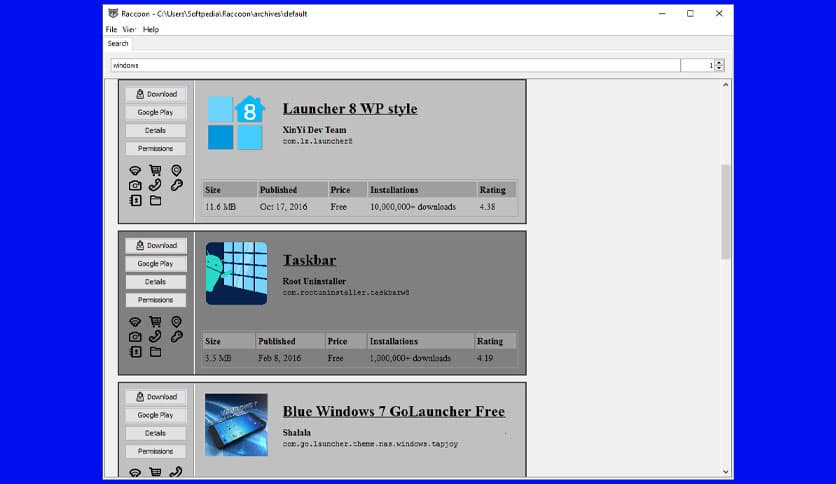Screen dimensions: 836x484
Task: Click 'Root Uninstaller' developer name
Action: click(314, 281)
